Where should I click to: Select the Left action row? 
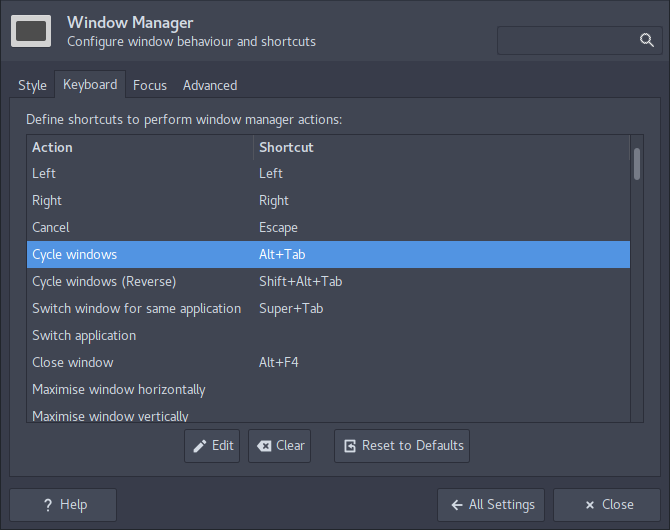(x=328, y=174)
